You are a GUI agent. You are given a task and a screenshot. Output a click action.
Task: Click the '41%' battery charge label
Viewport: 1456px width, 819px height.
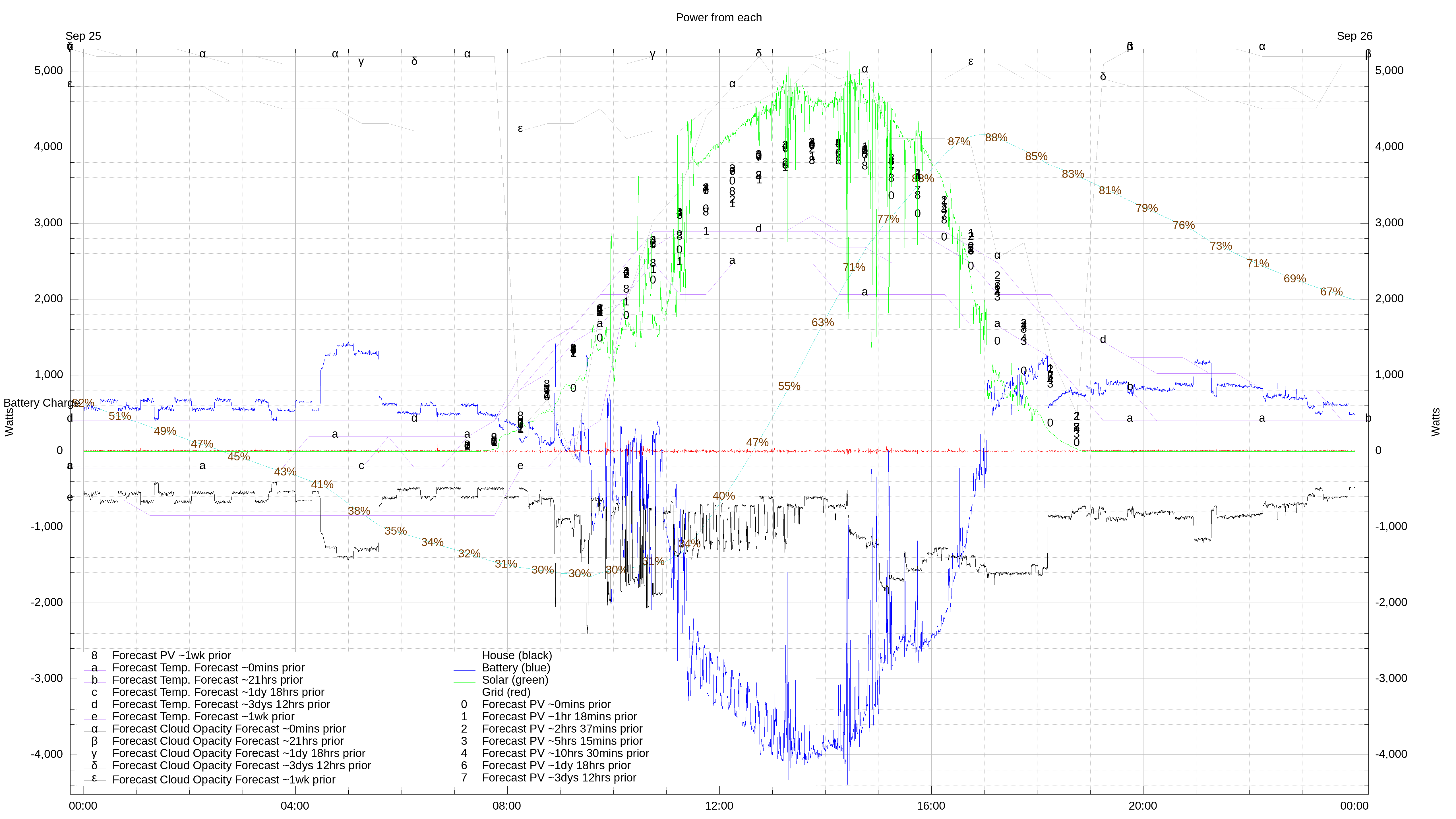(x=322, y=485)
